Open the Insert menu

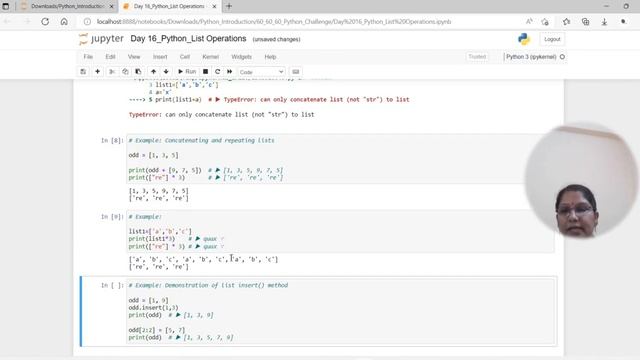pos(160,57)
